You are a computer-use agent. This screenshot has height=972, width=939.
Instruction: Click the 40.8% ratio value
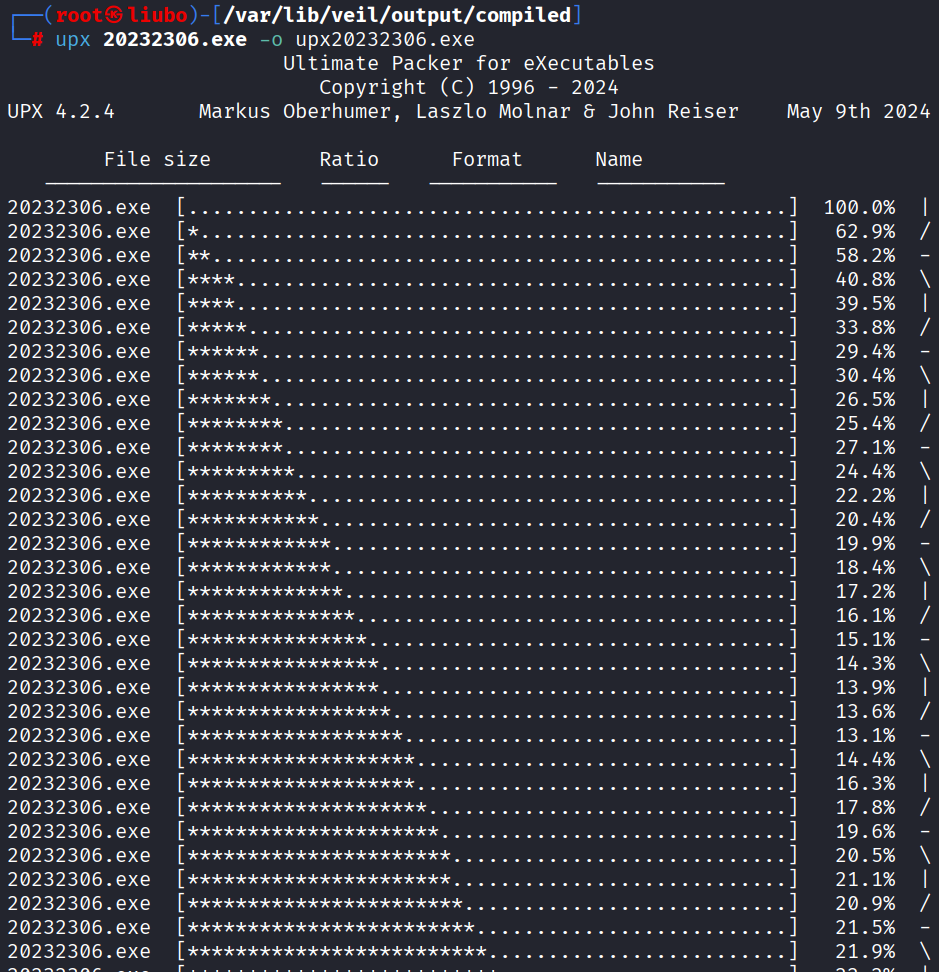pos(865,280)
